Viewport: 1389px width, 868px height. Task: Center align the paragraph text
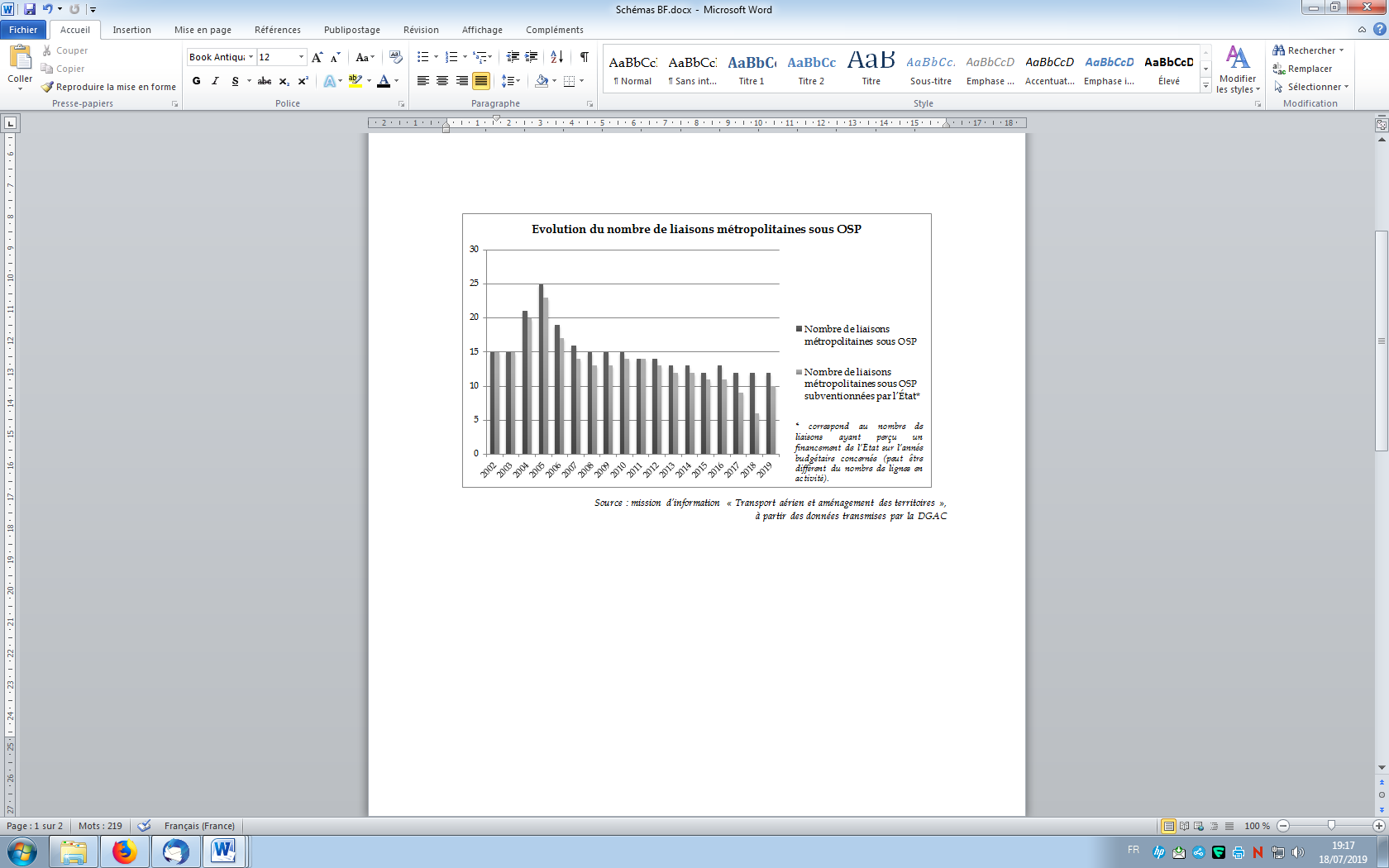point(442,81)
